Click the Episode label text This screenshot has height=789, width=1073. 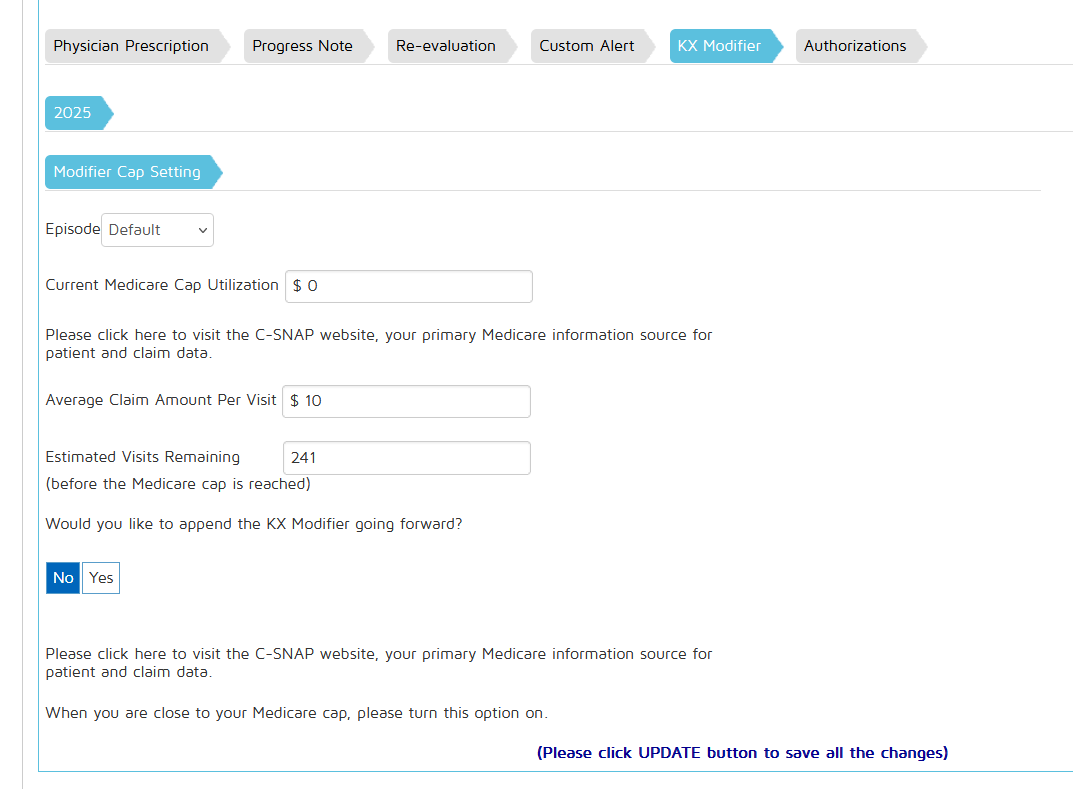[72, 229]
